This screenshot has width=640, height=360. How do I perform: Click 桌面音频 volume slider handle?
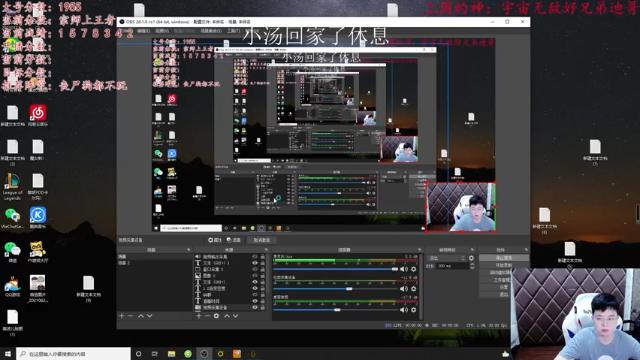(x=337, y=310)
